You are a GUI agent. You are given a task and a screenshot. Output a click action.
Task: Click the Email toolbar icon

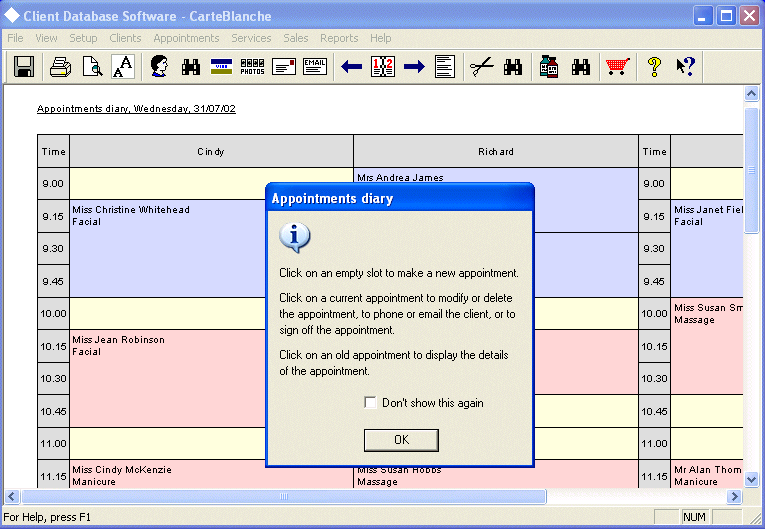click(x=315, y=67)
